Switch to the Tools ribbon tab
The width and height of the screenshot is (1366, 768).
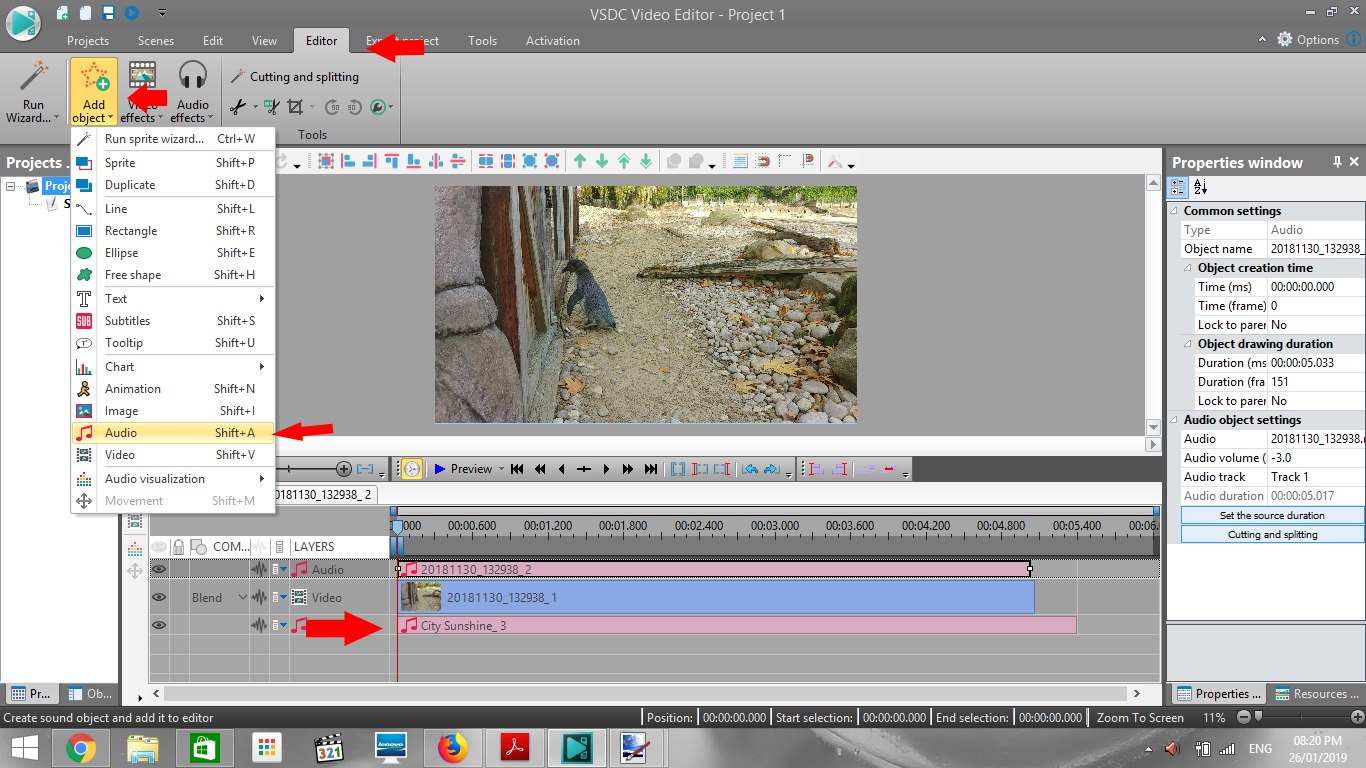point(482,41)
